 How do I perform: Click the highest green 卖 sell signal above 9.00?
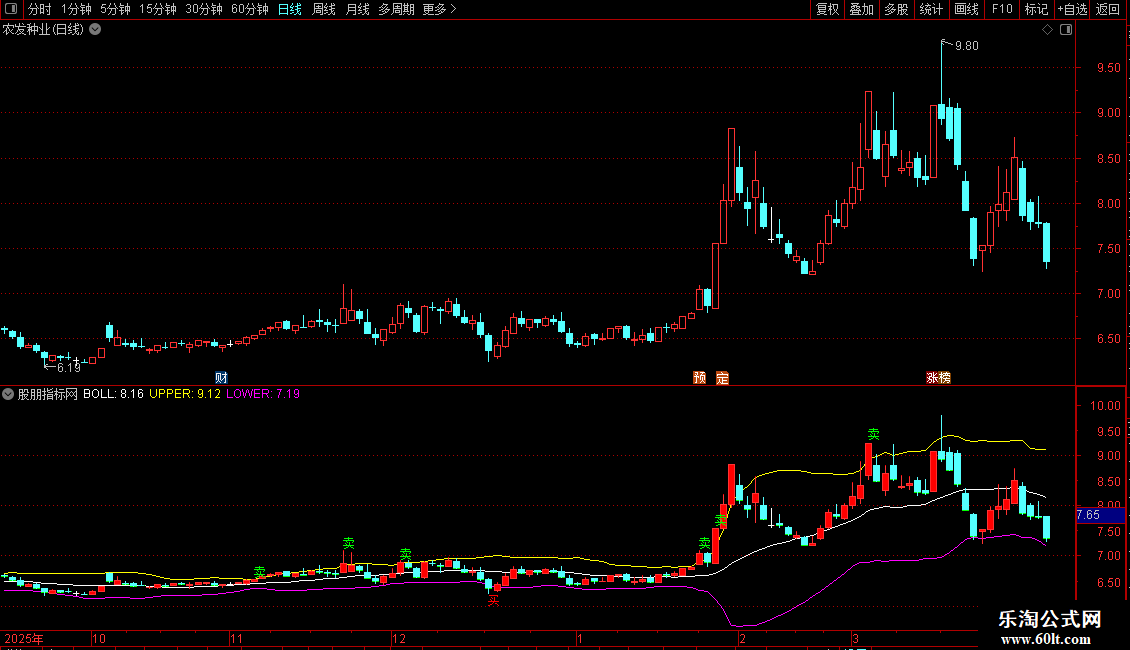[x=873, y=434]
